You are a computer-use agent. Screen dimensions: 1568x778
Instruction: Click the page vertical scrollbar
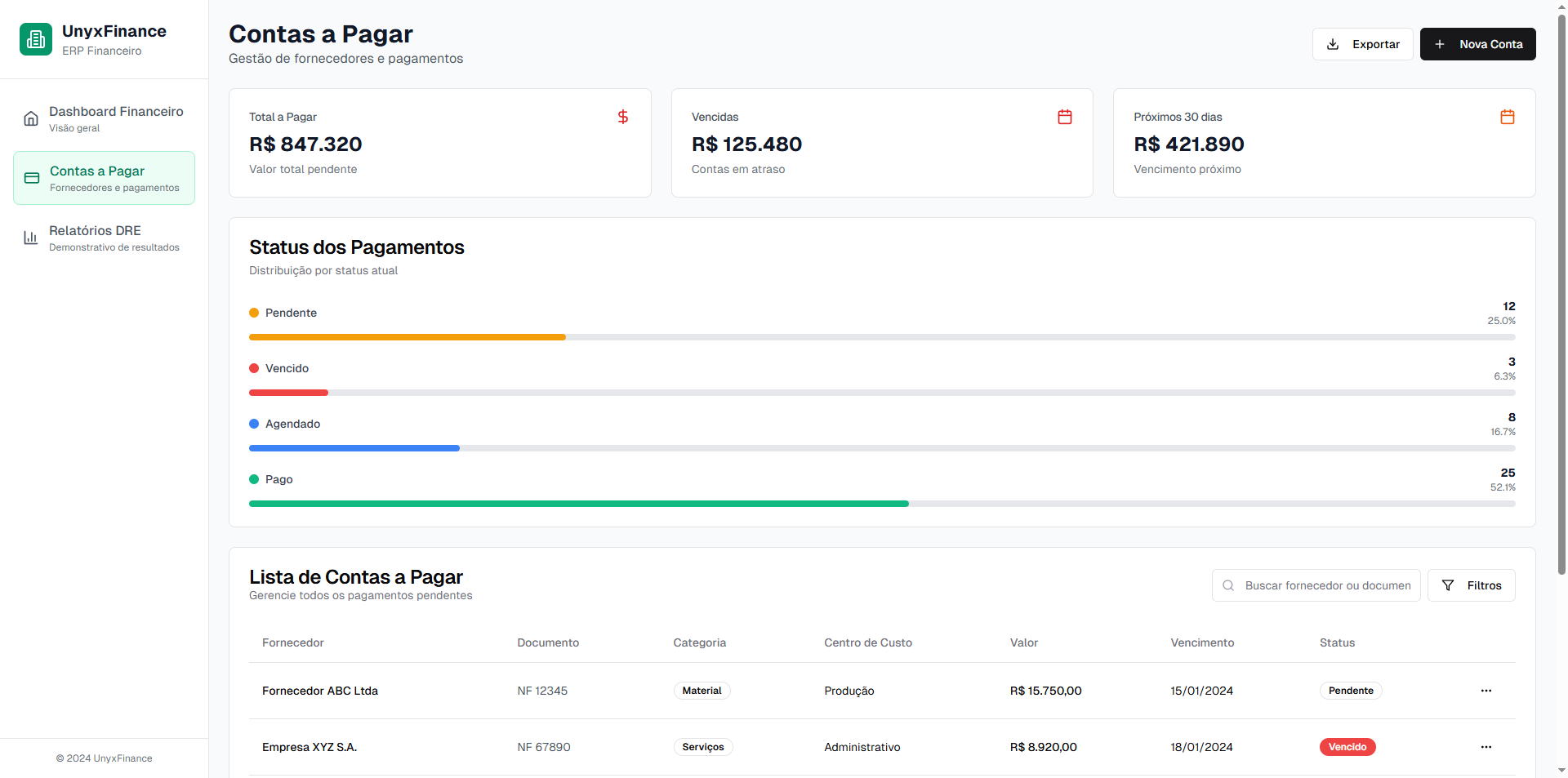point(1561,294)
